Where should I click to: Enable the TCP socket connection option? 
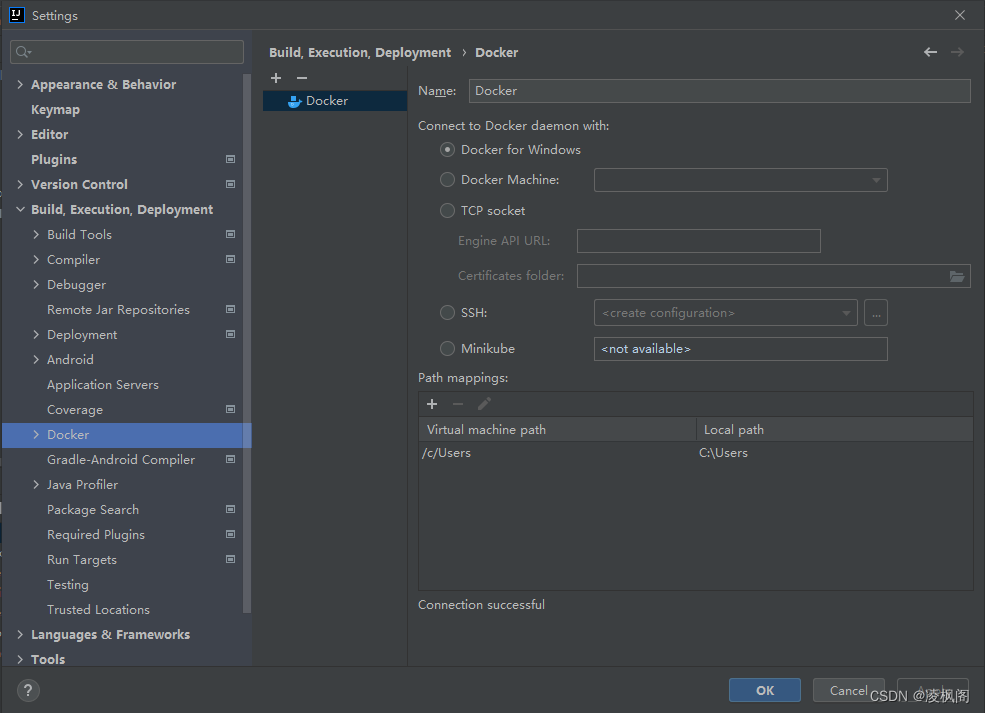(x=447, y=210)
